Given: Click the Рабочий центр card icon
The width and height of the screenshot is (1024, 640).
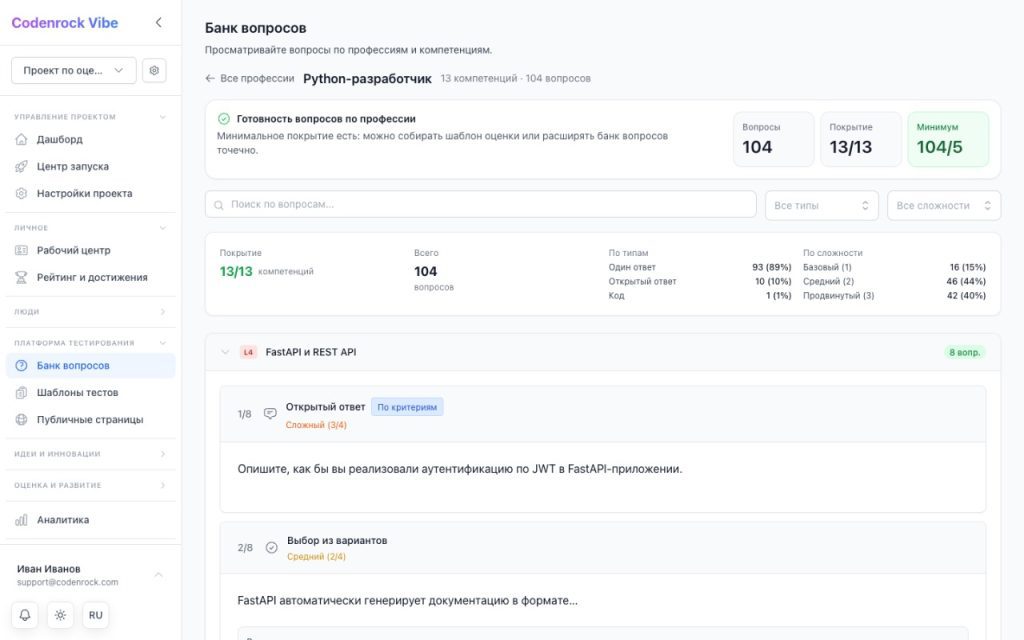Looking at the screenshot, I should (22, 250).
